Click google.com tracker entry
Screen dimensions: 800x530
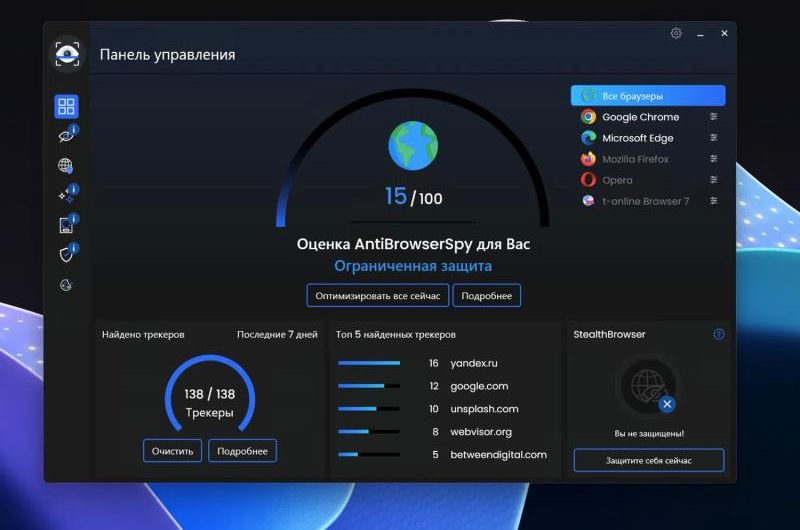pos(479,386)
